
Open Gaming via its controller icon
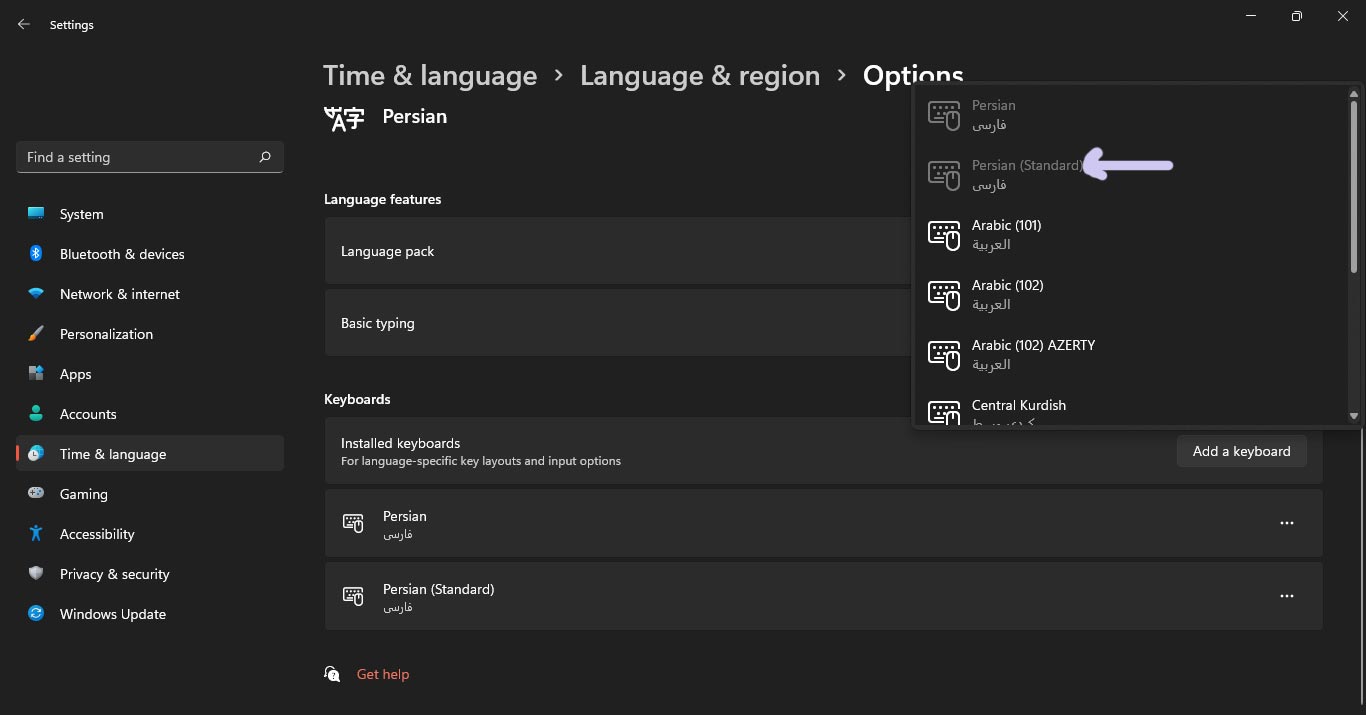click(36, 494)
